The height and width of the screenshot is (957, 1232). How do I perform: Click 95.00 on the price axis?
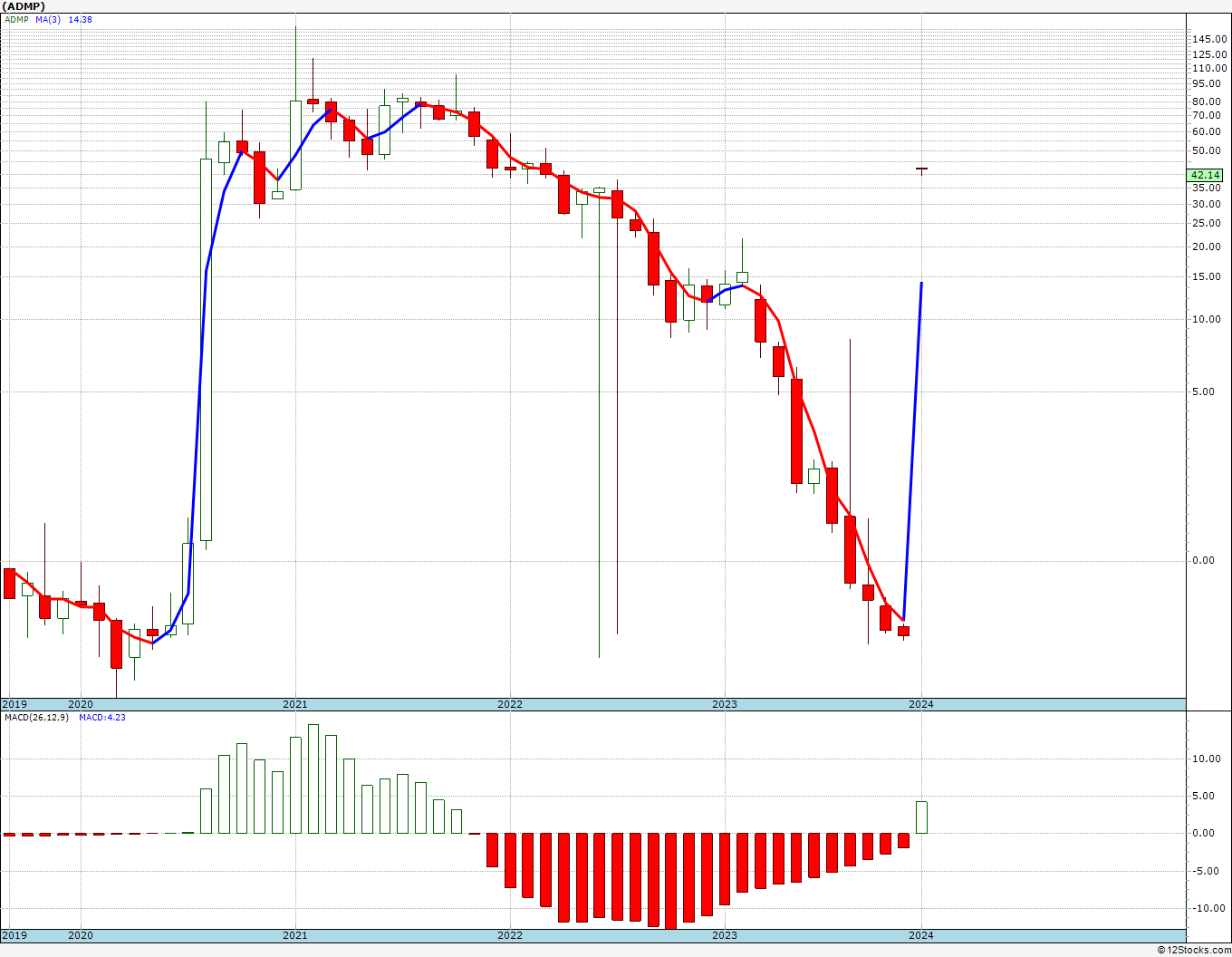(x=1208, y=83)
